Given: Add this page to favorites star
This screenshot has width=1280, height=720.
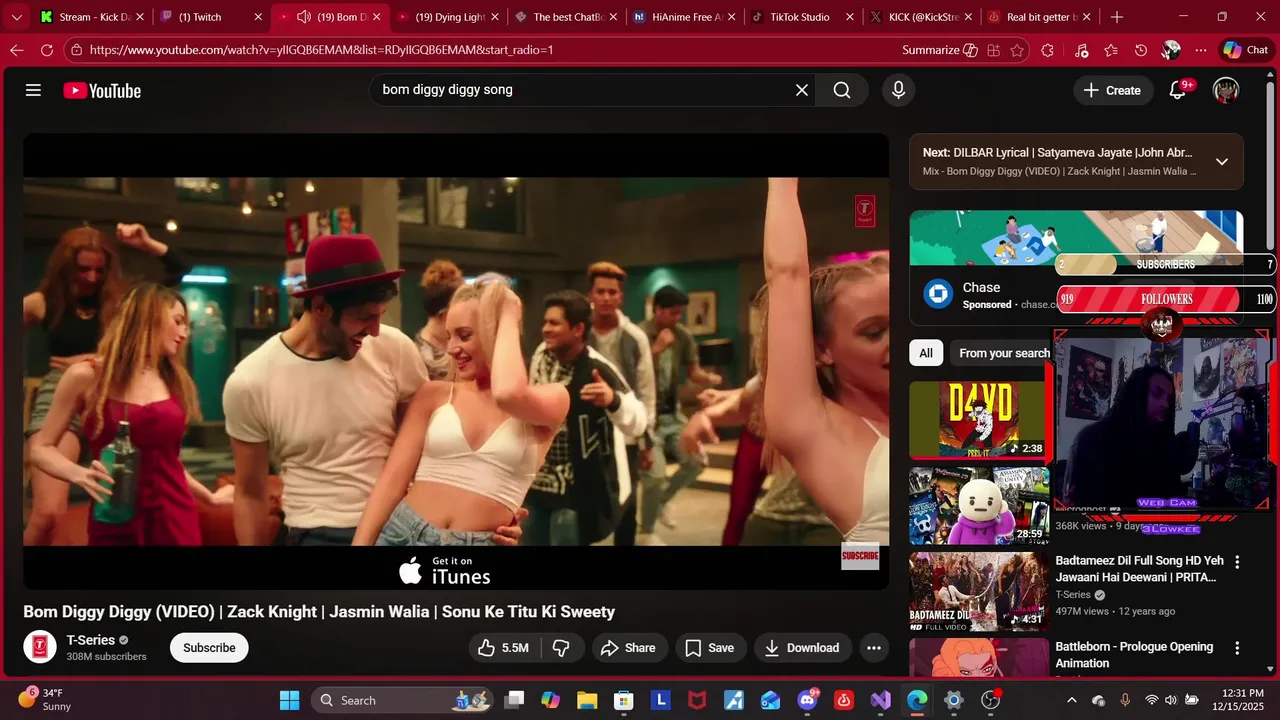Looking at the screenshot, I should [1017, 50].
